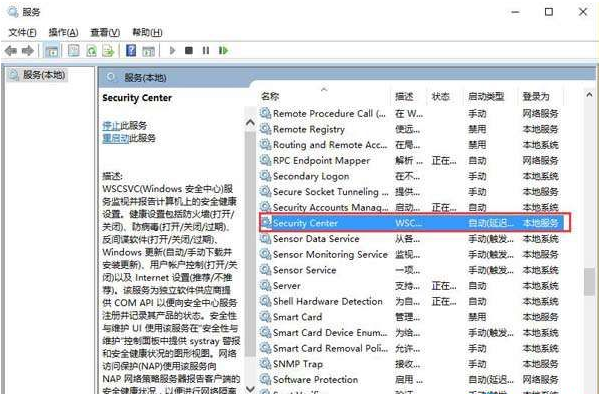This screenshot has width=599, height=394.
Task: Click the Forward arrow toolbar icon
Action: click(28, 50)
